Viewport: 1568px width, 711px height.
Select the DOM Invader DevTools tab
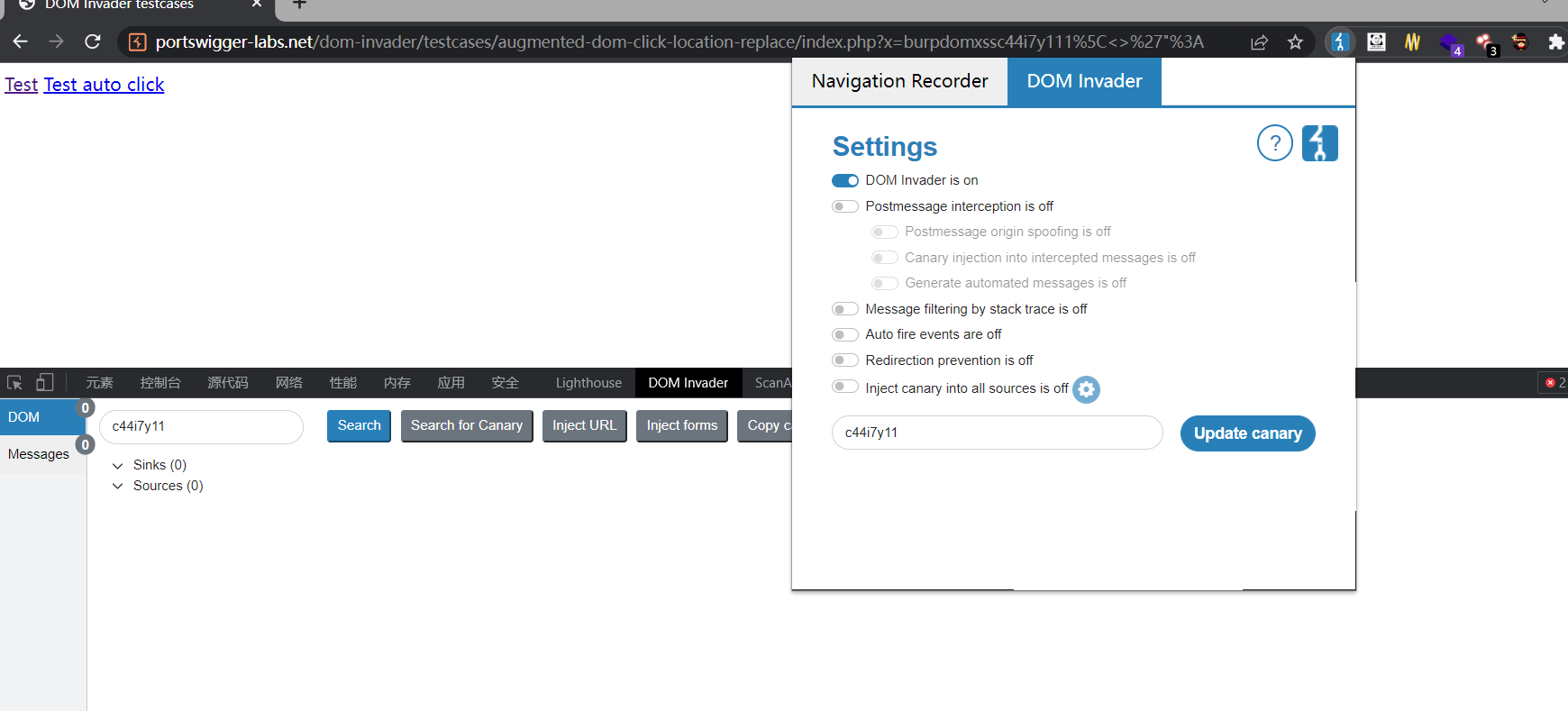688,383
